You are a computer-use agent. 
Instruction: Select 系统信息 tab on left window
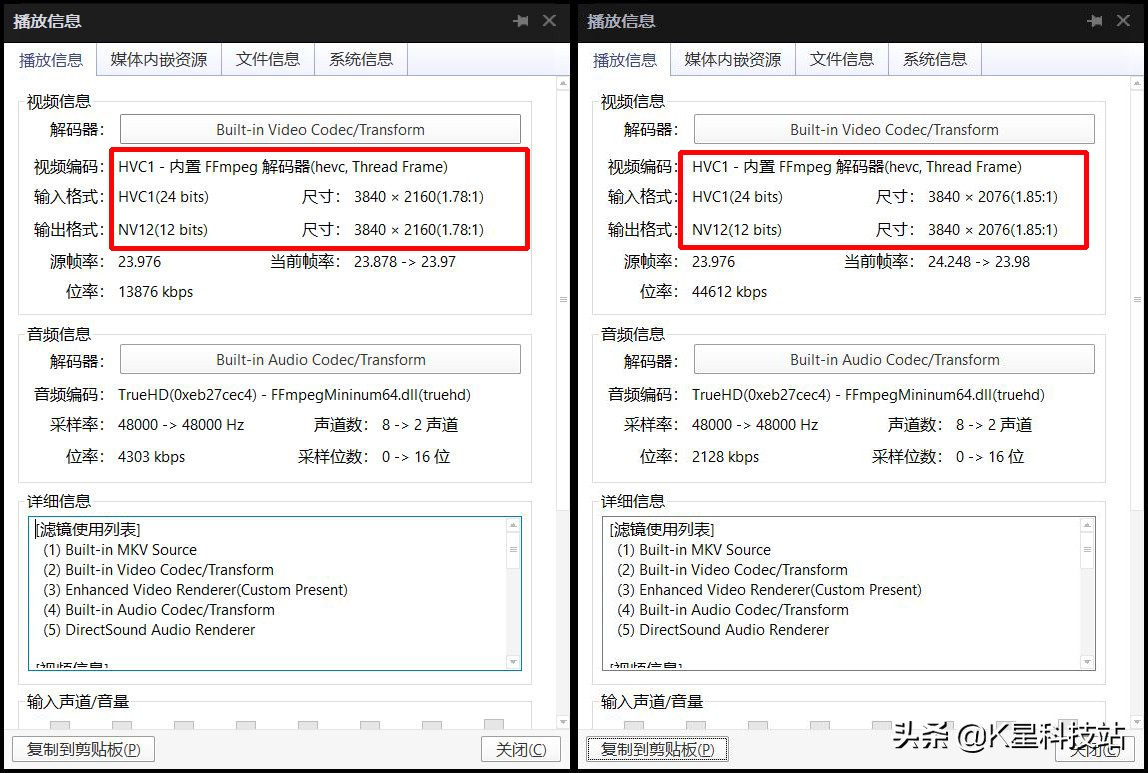[x=360, y=60]
